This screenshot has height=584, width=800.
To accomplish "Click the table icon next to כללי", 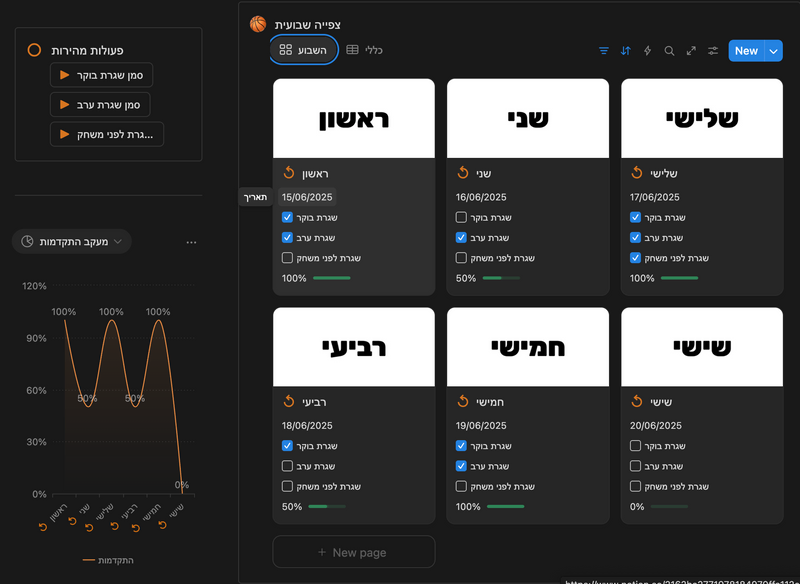I will pos(353,49).
